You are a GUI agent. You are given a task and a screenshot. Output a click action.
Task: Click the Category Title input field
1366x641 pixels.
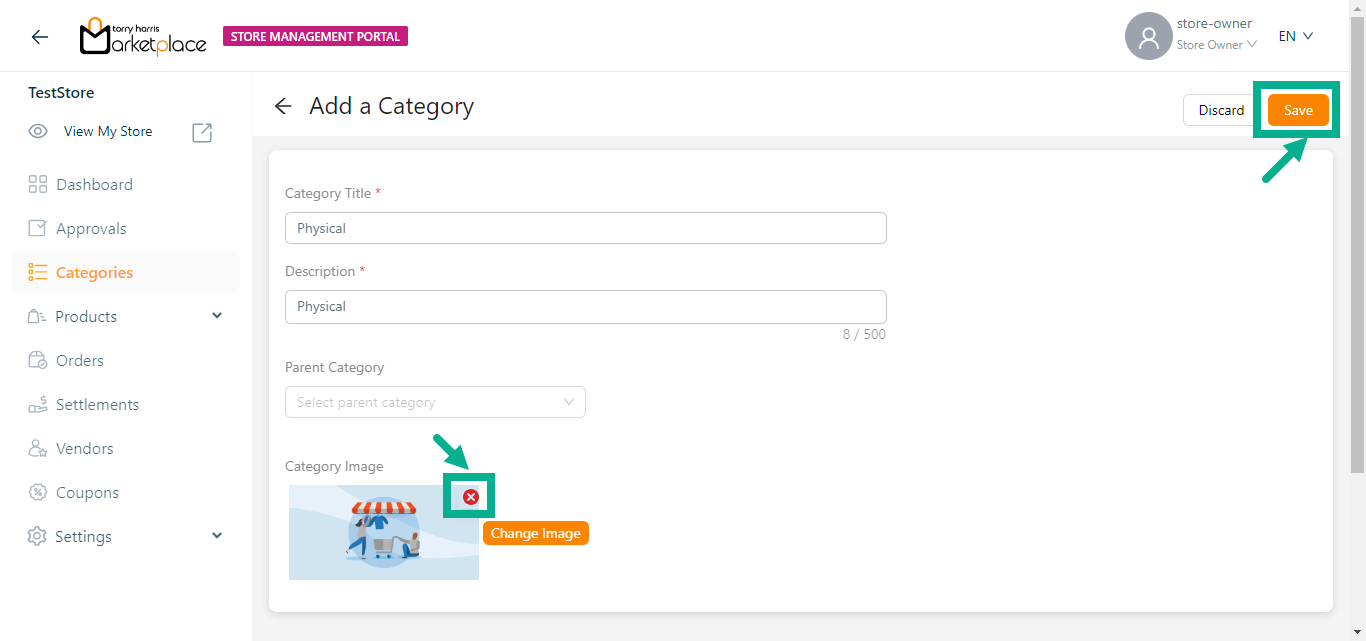tap(585, 228)
